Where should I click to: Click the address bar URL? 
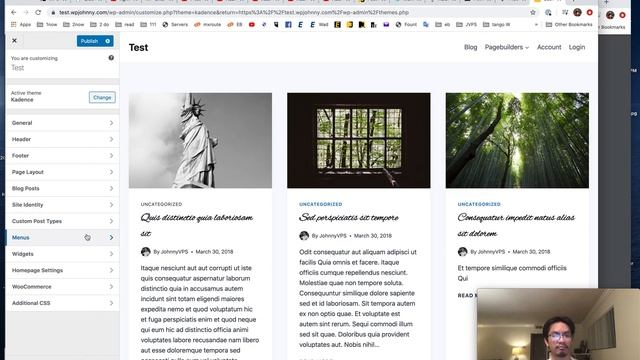click(x=234, y=13)
